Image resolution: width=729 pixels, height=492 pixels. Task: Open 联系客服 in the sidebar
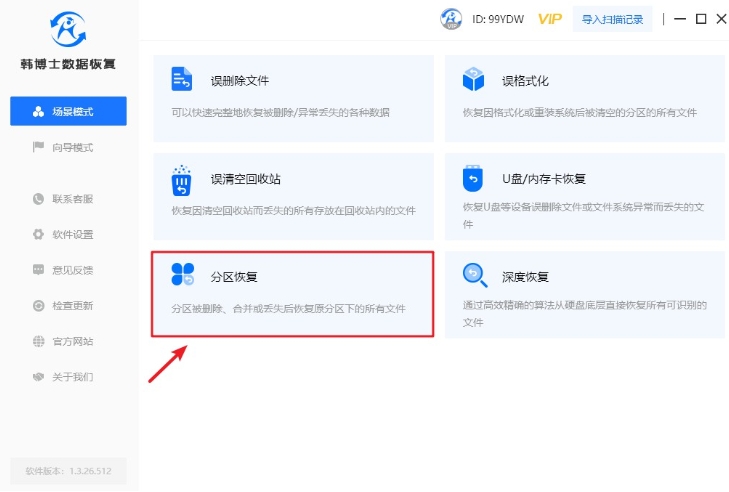68,199
